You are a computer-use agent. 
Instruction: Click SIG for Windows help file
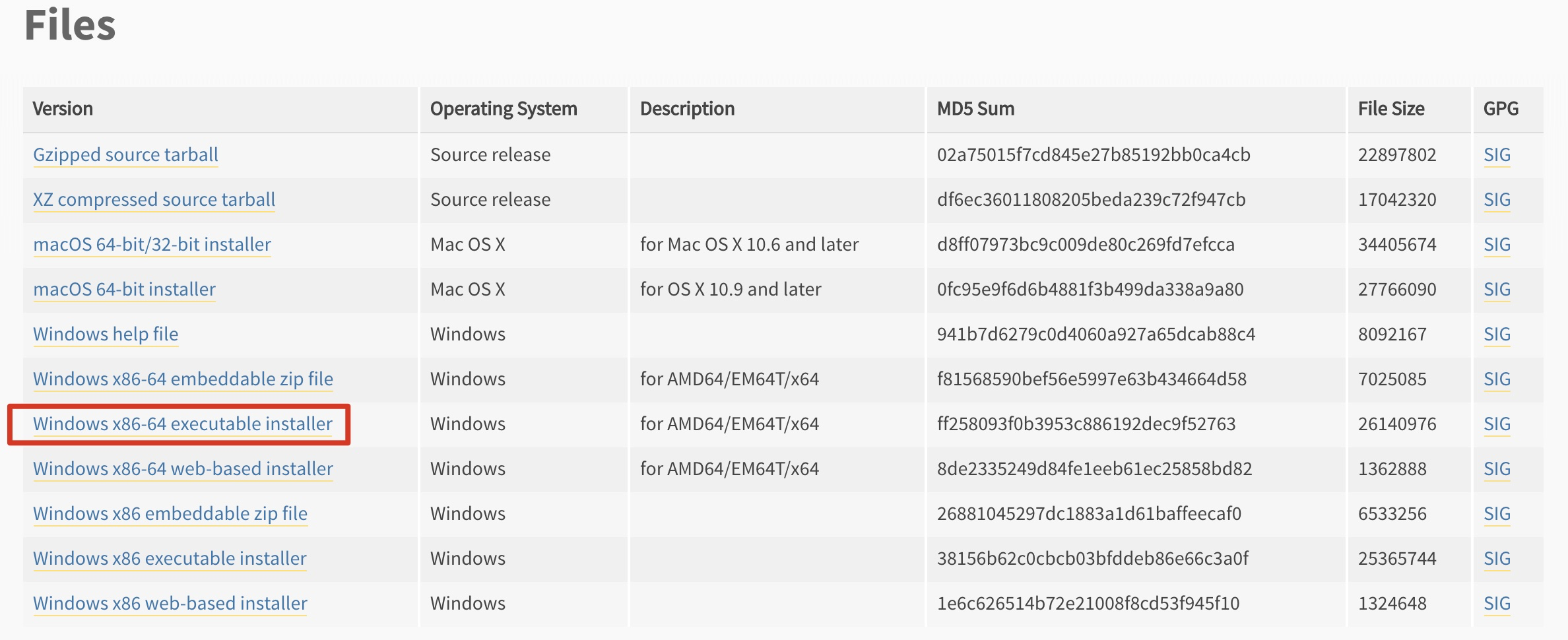(x=1497, y=335)
